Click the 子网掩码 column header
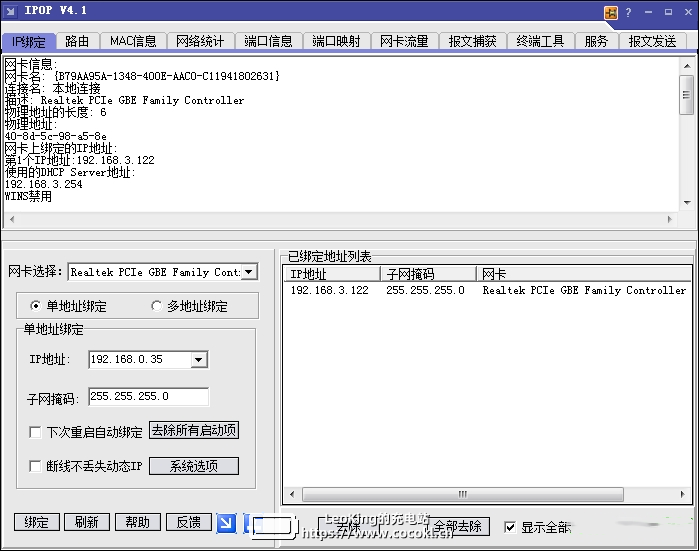The width and height of the screenshot is (699, 551). point(428,274)
